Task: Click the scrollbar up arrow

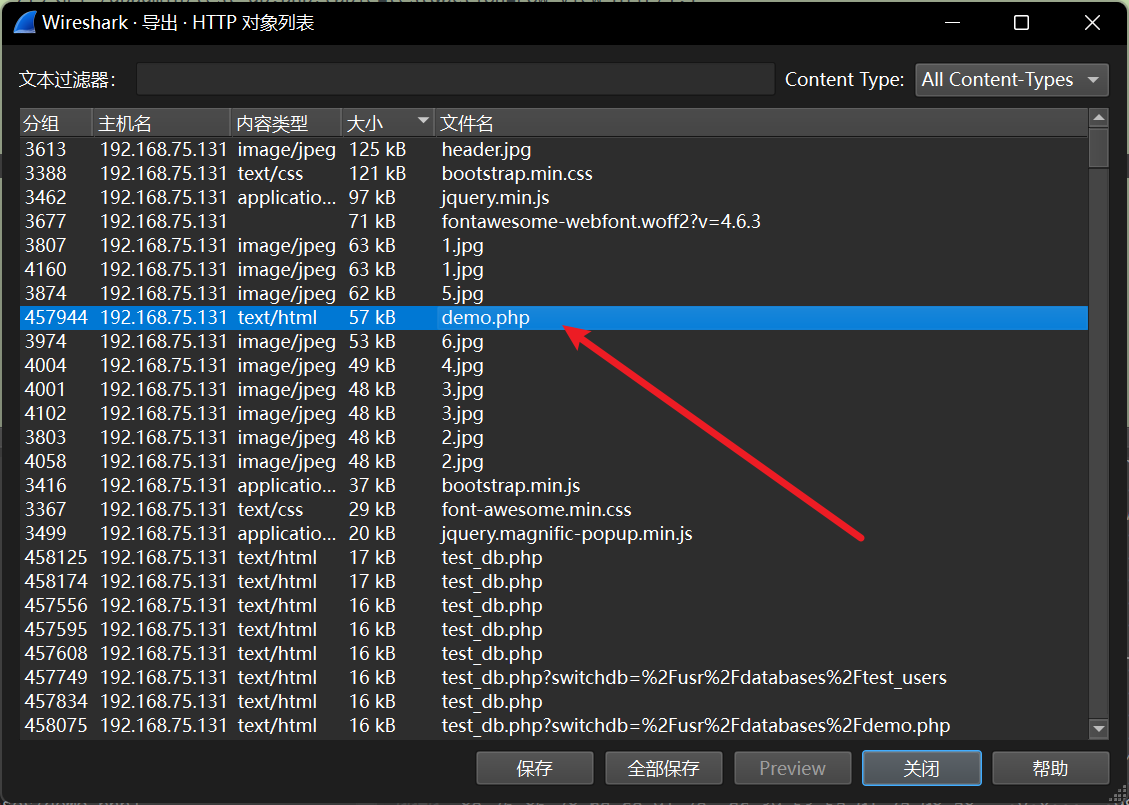Action: coord(1099,119)
